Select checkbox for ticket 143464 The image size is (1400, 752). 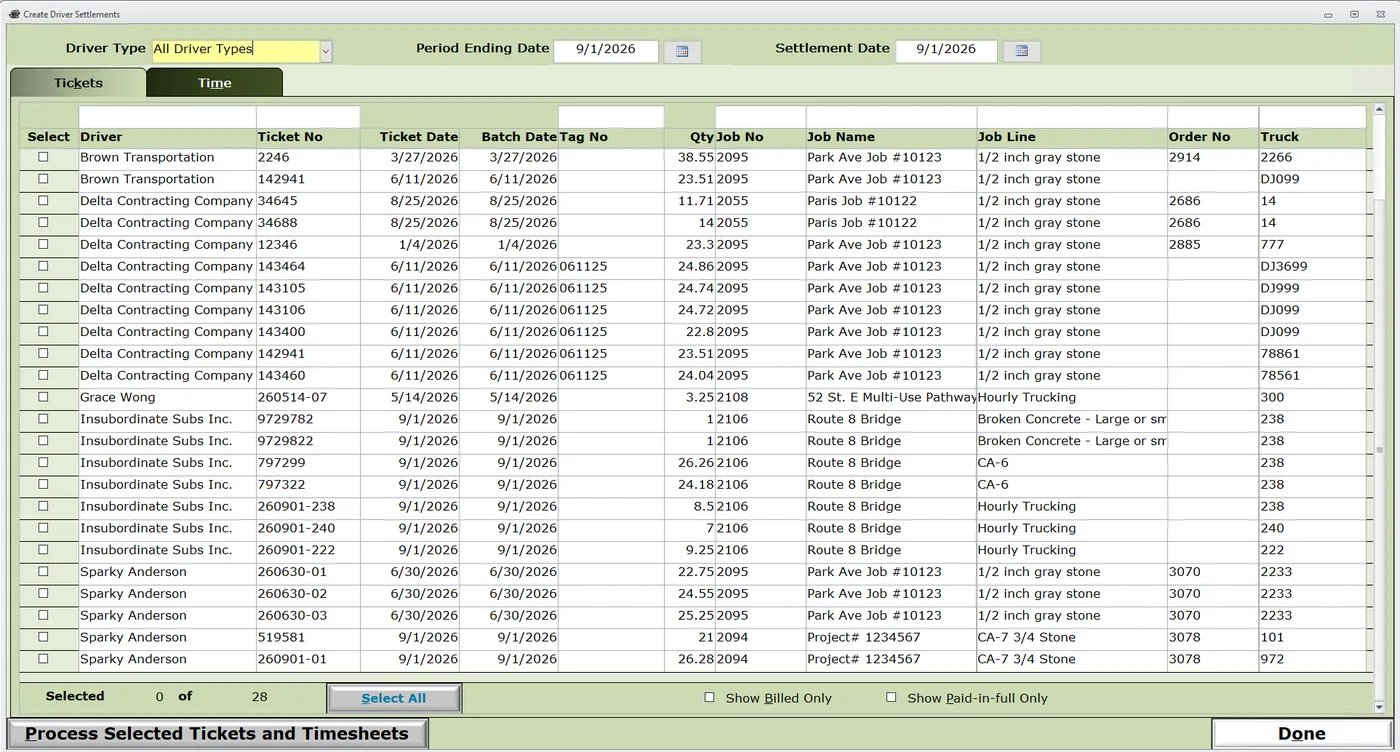pos(43,266)
